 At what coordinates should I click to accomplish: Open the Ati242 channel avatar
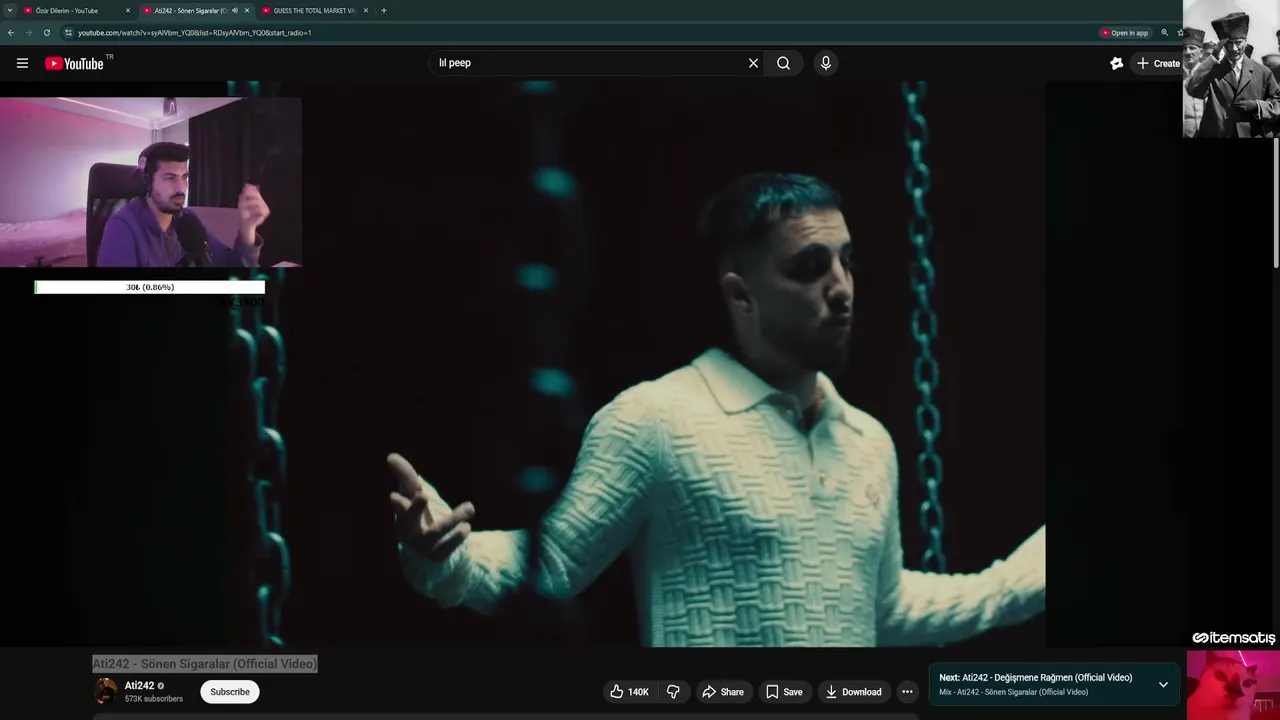tap(105, 691)
